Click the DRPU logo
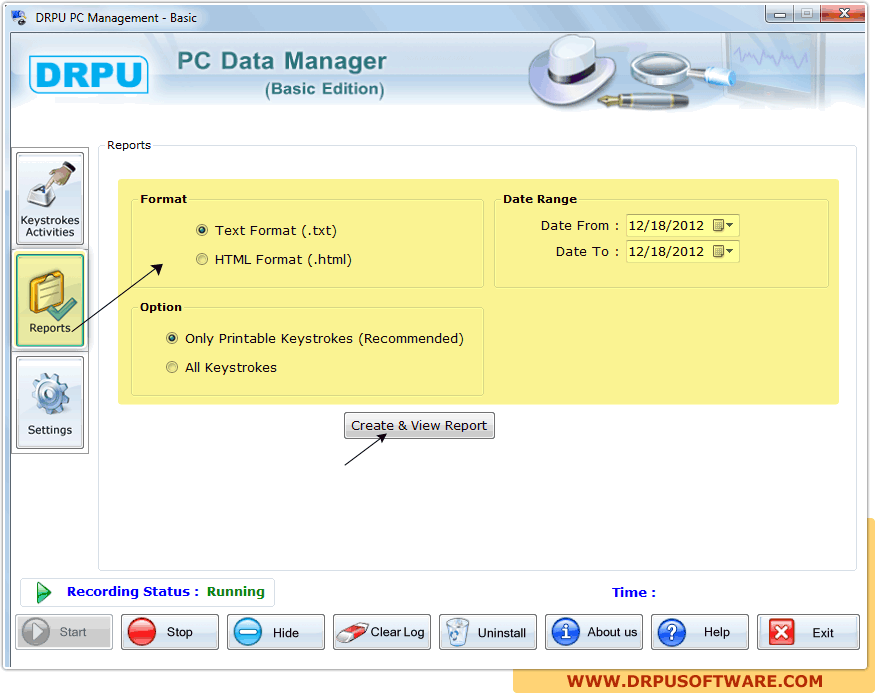 coord(89,74)
